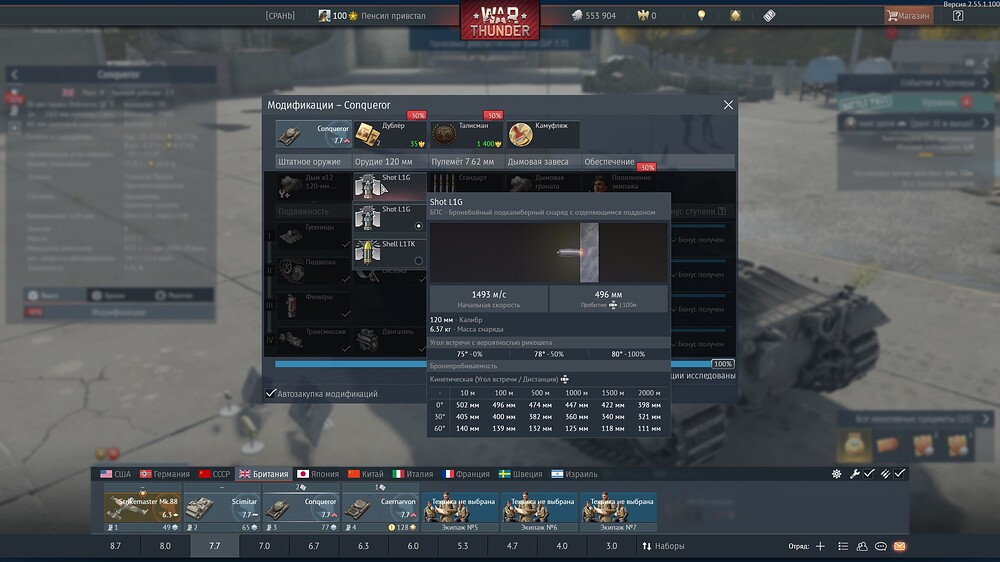
Task: Open the slotbar gear settings icon
Action: [836, 474]
